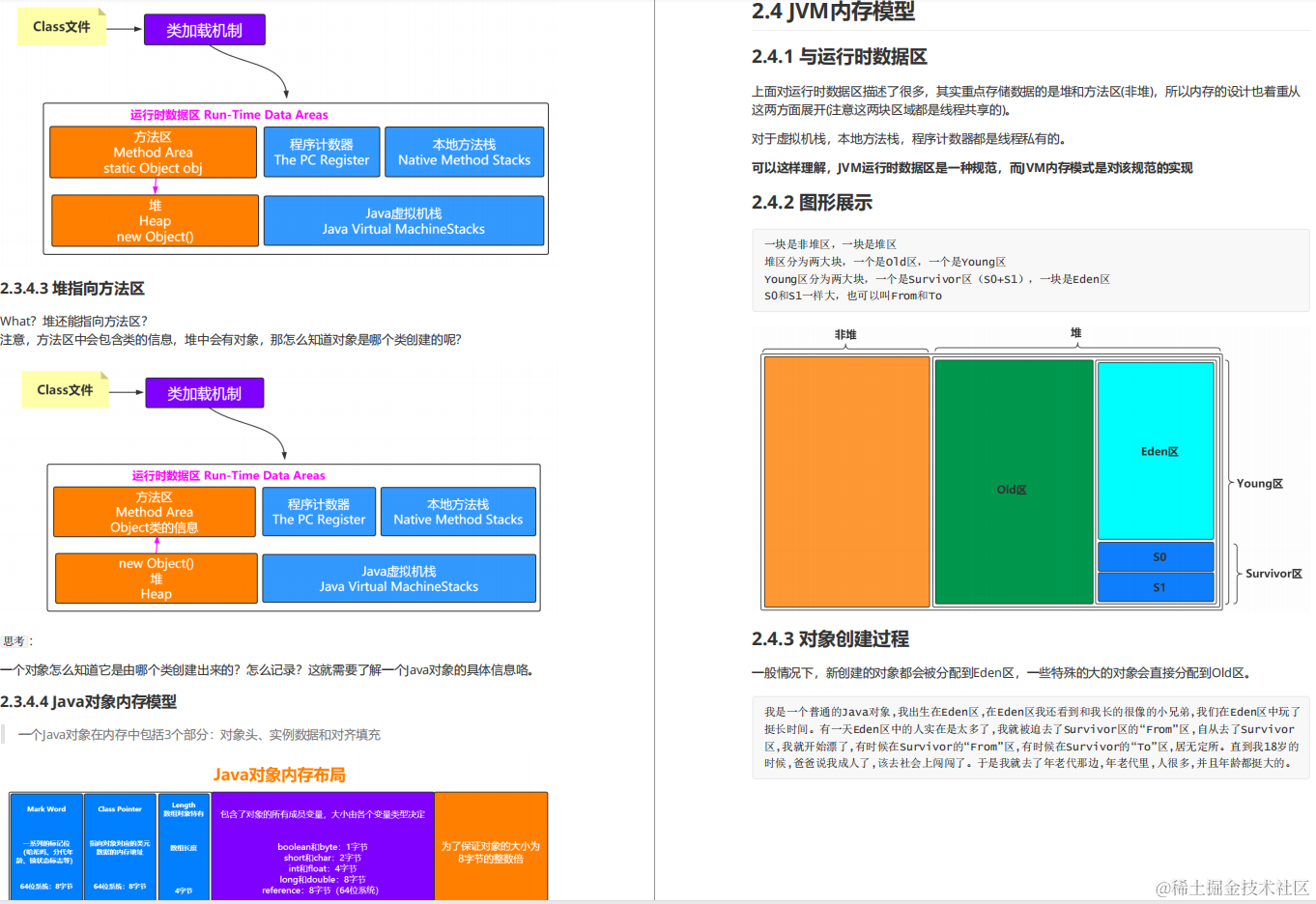Click the "方法区 Method Area static Object obj" block
The height and width of the screenshot is (904, 1316).
pos(153,152)
